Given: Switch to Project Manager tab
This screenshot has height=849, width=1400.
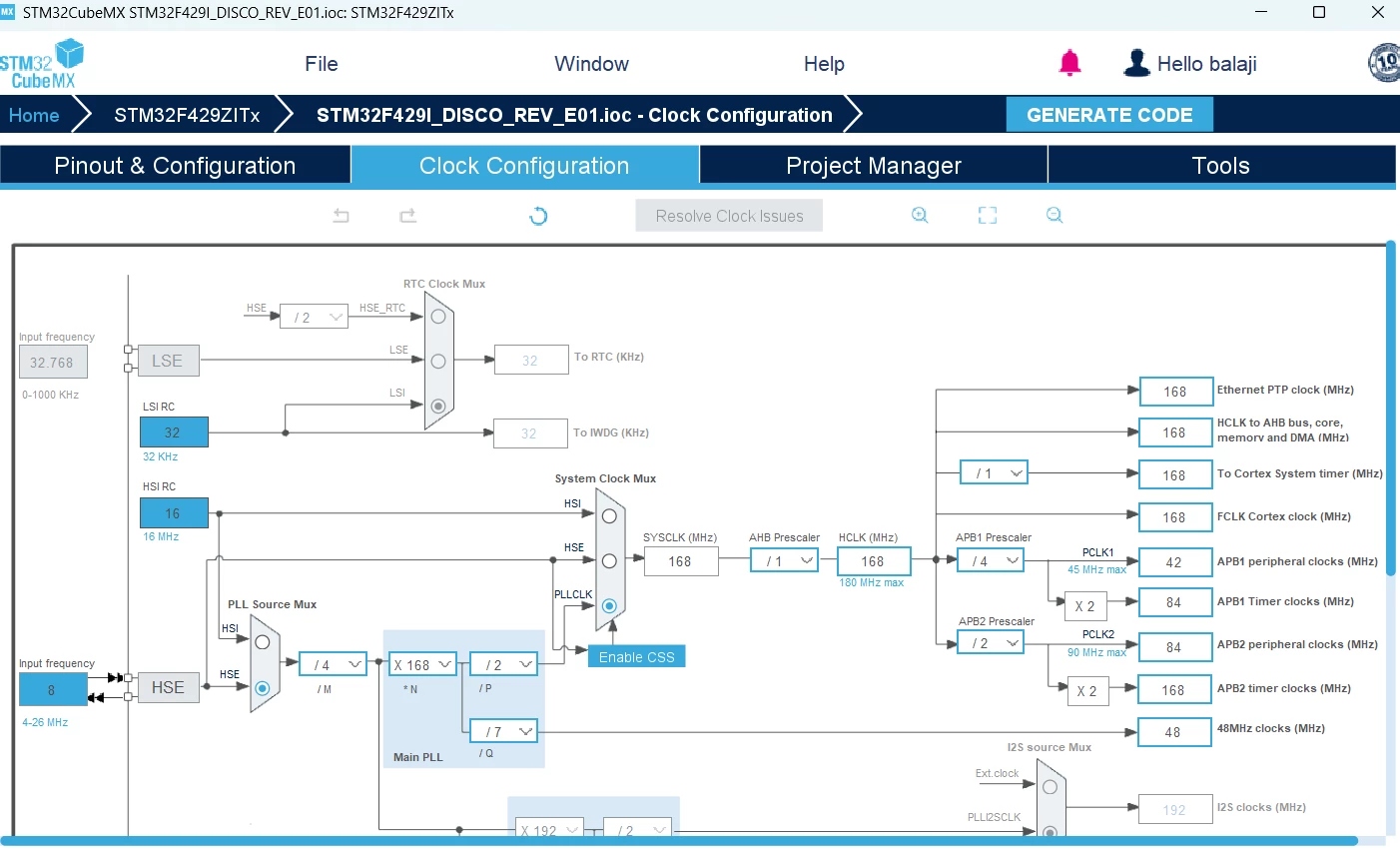Looking at the screenshot, I should (x=874, y=166).
